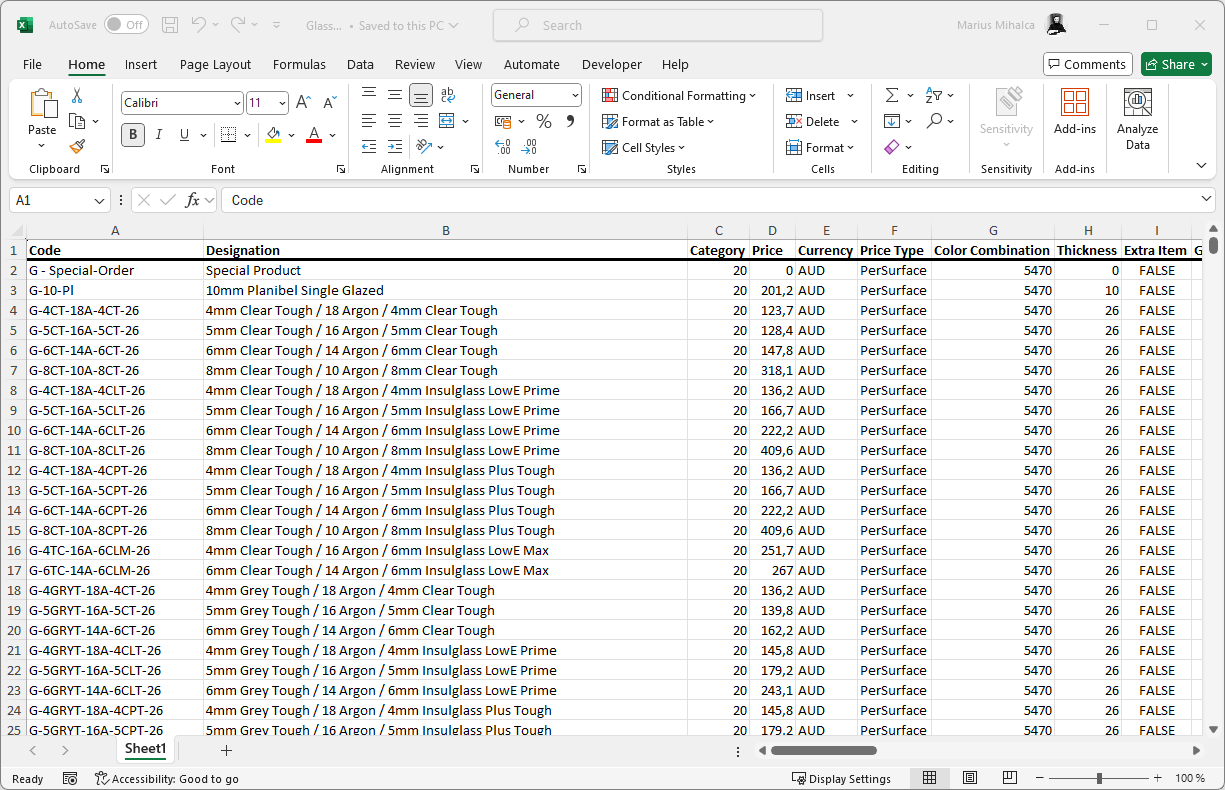The width and height of the screenshot is (1225, 790).
Task: Switch to the Data ribbon tab
Action: (360, 64)
